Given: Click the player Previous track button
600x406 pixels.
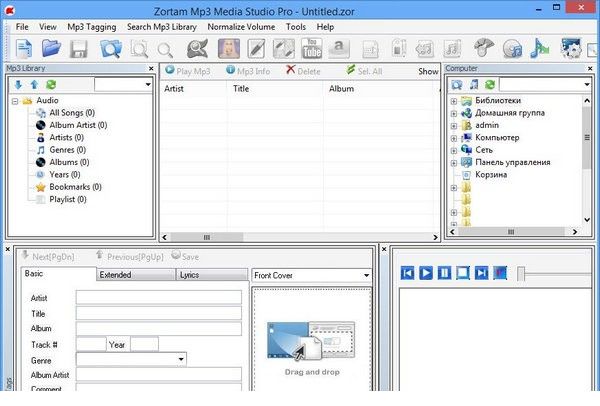Looking at the screenshot, I should 408,273.
